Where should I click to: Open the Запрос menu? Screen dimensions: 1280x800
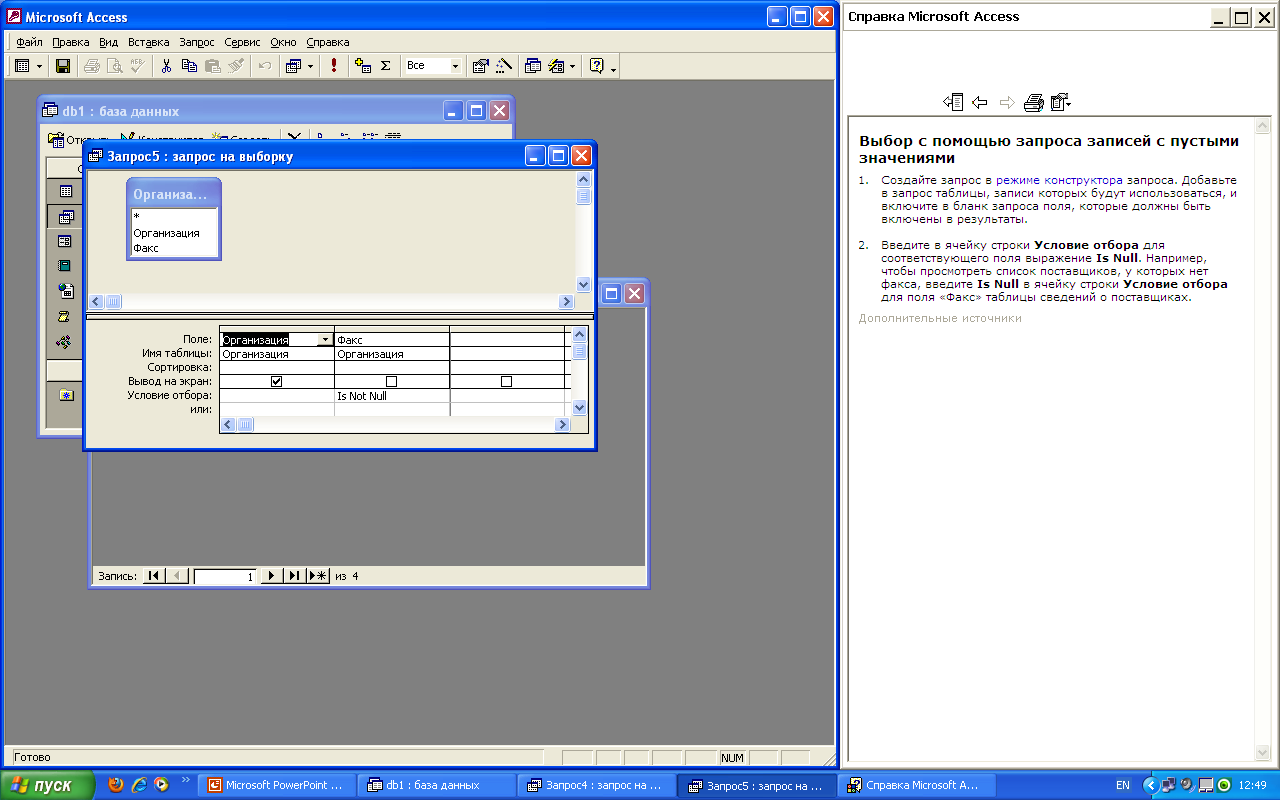point(197,42)
